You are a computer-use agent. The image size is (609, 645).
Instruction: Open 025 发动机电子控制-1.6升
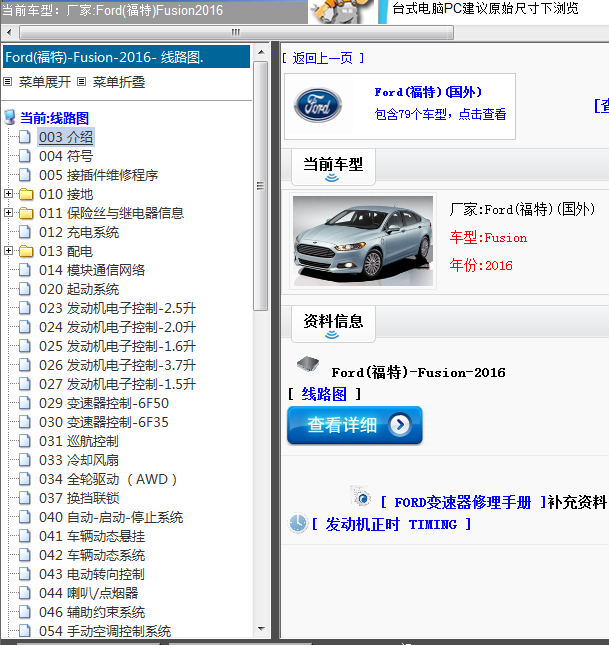pyautogui.click(x=117, y=346)
